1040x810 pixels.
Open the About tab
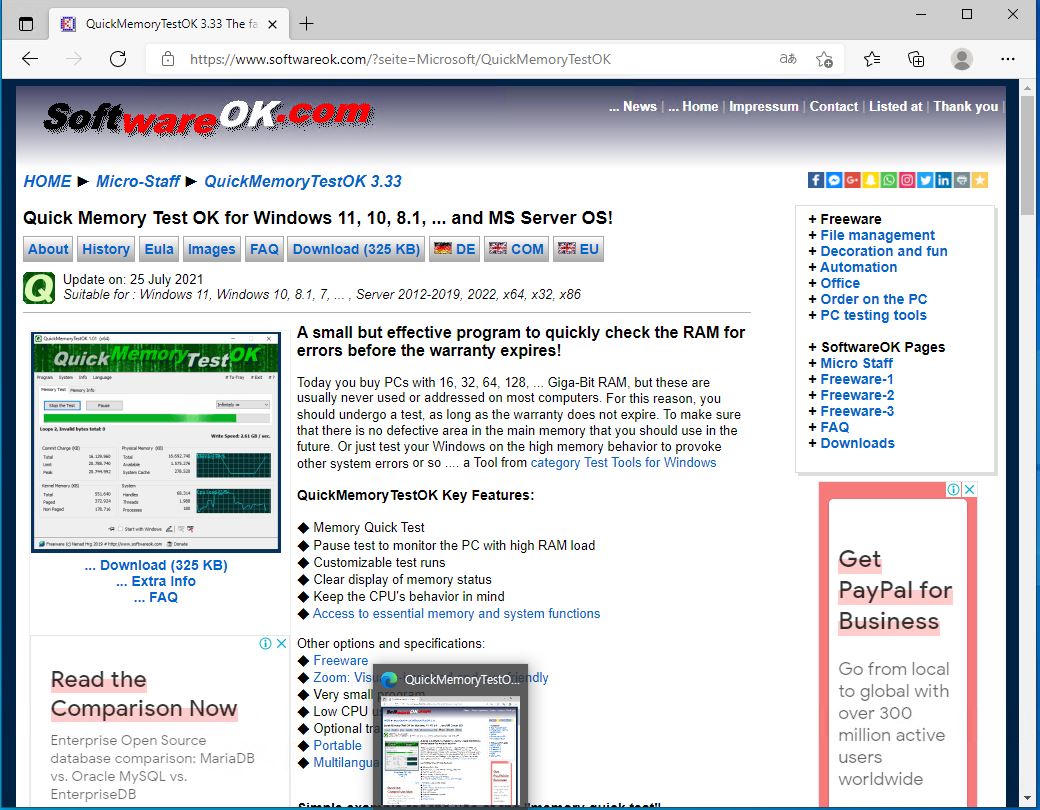48,249
